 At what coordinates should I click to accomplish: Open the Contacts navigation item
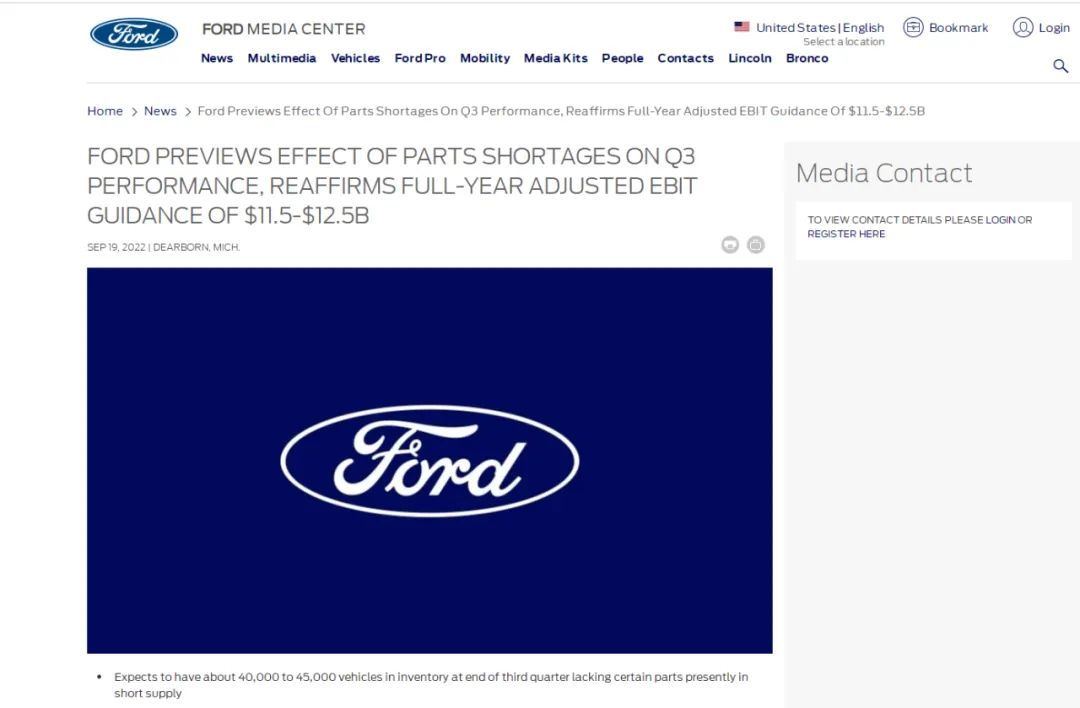pos(685,59)
